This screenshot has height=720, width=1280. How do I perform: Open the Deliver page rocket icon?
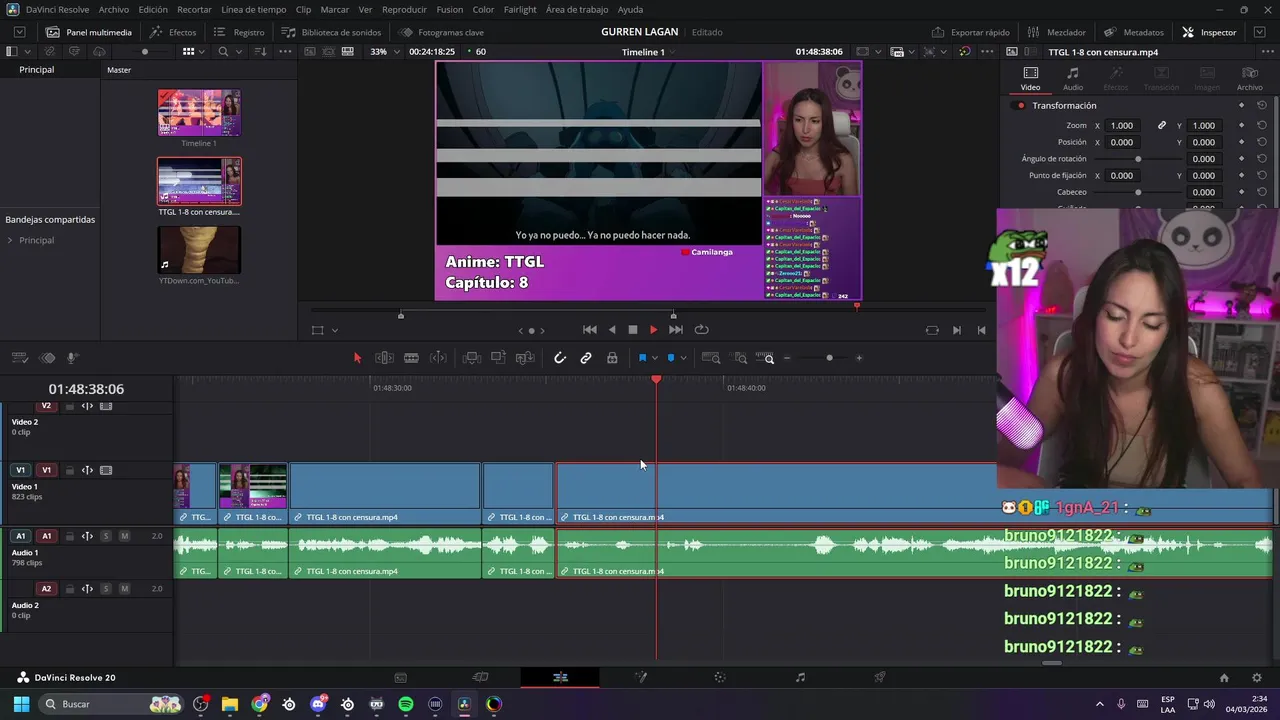tap(880, 677)
